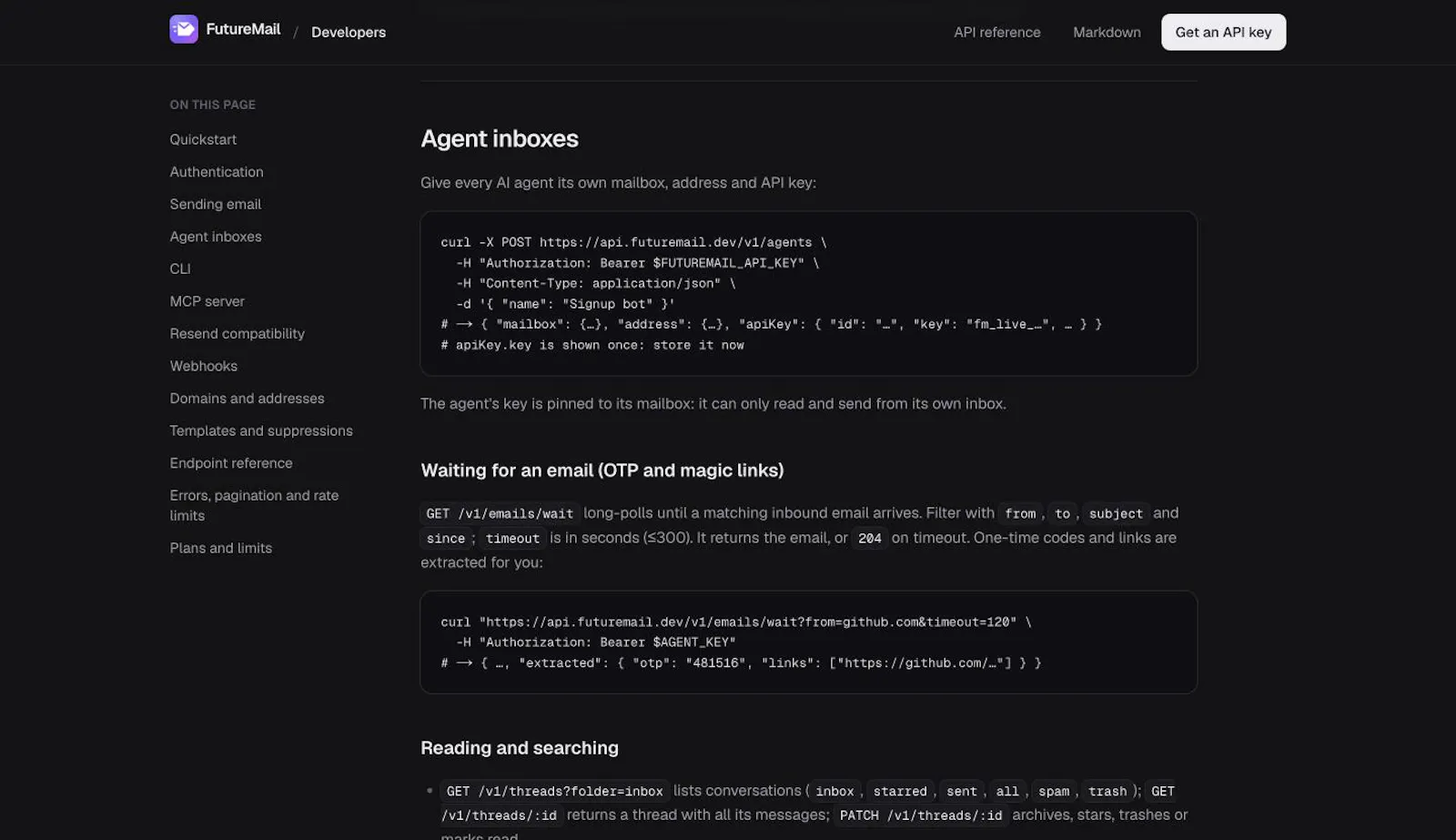Screen dimensions: 1456x840
Task: Jump to Authentication section
Action: 217,172
